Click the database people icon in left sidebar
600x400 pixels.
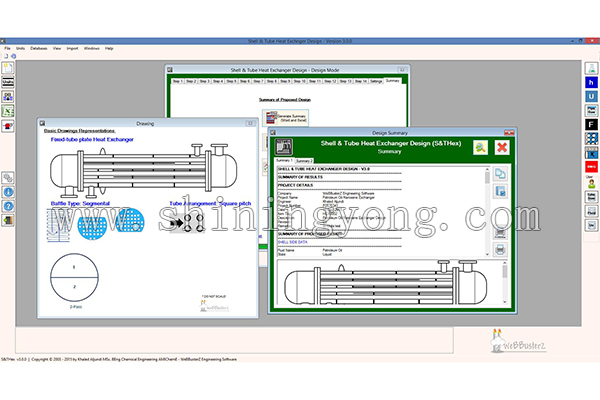[x=8, y=96]
